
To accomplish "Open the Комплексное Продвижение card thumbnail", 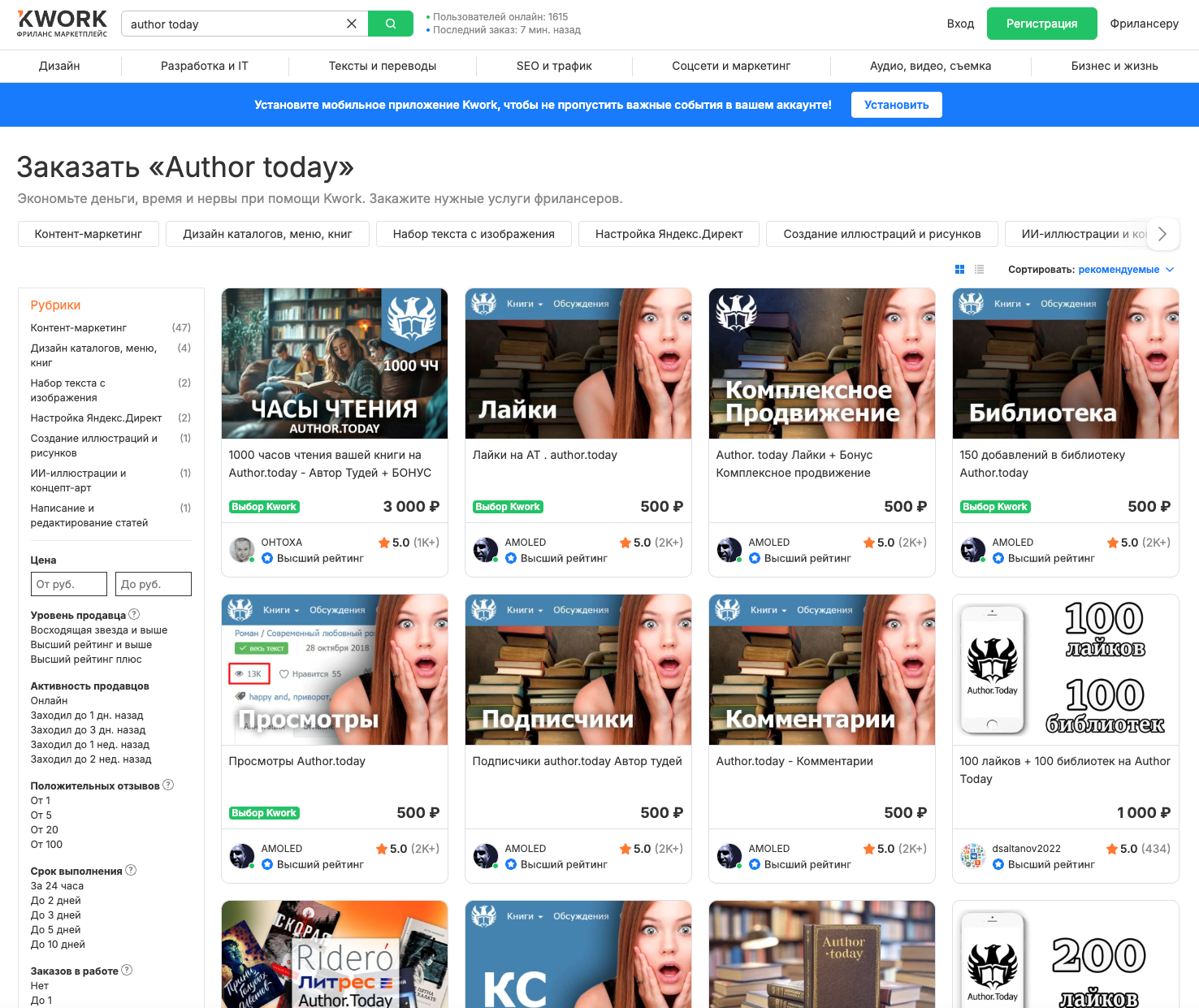I will click(x=822, y=363).
